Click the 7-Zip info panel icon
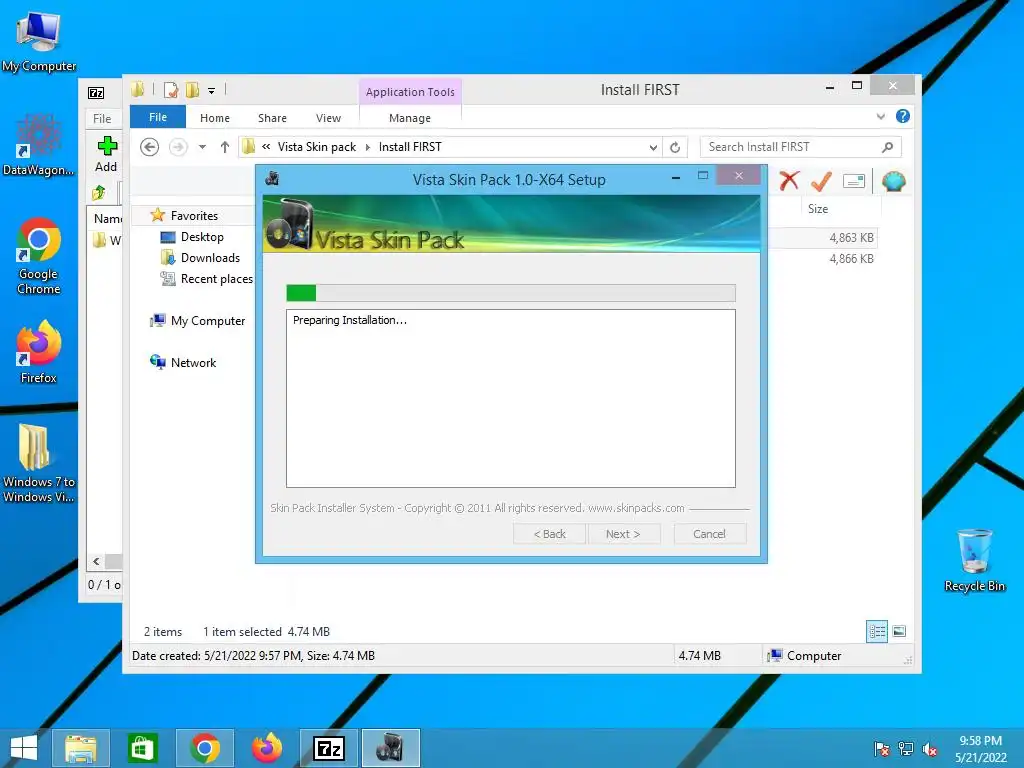 (x=854, y=181)
